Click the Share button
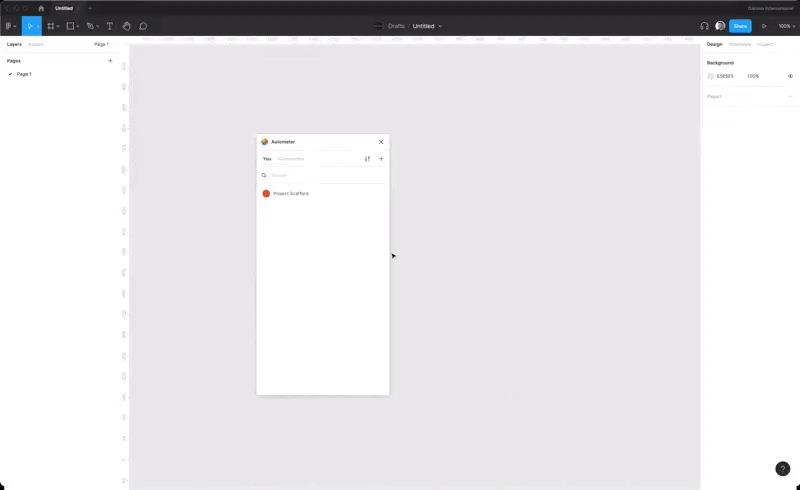 (x=740, y=26)
